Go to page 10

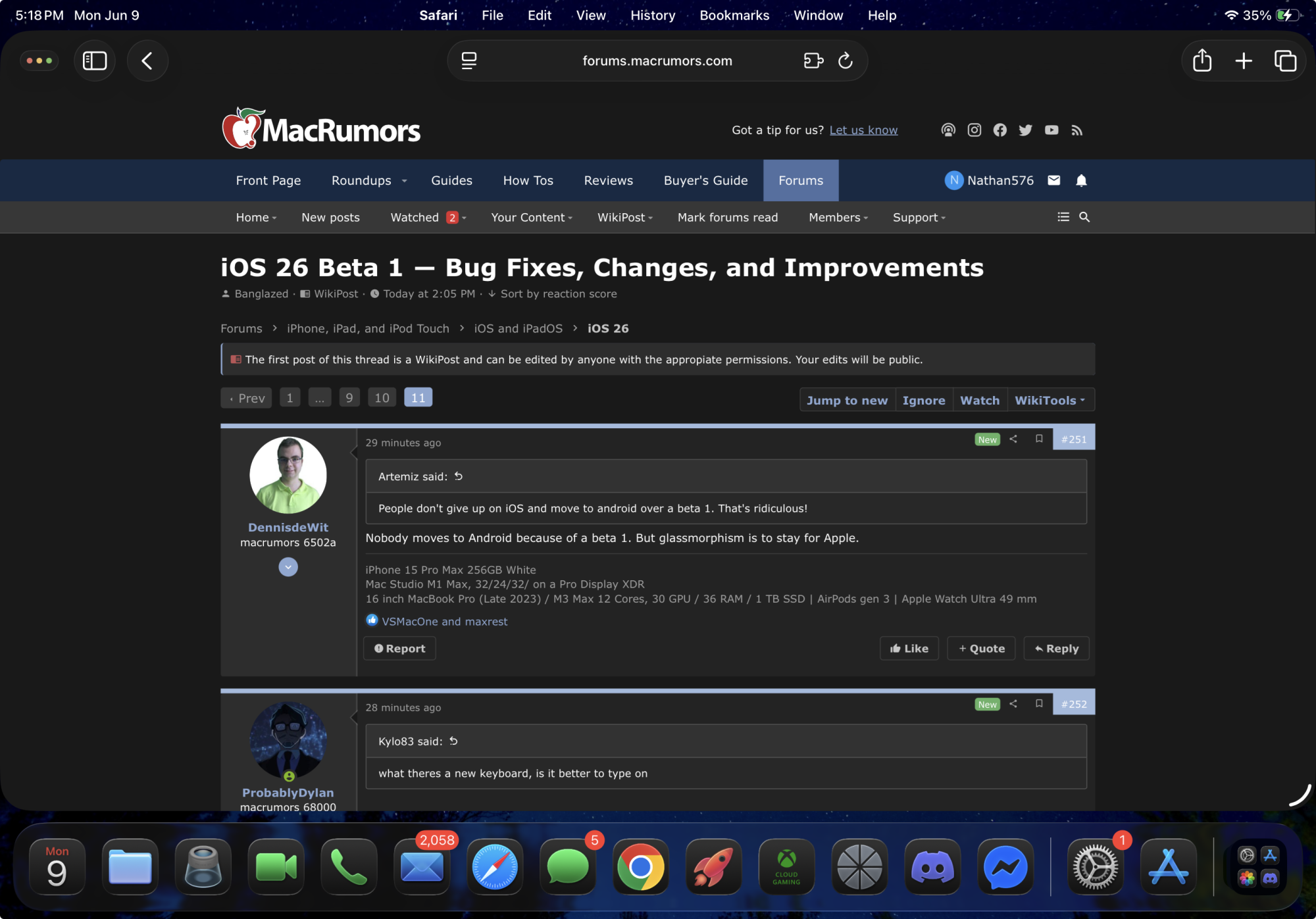click(x=382, y=398)
